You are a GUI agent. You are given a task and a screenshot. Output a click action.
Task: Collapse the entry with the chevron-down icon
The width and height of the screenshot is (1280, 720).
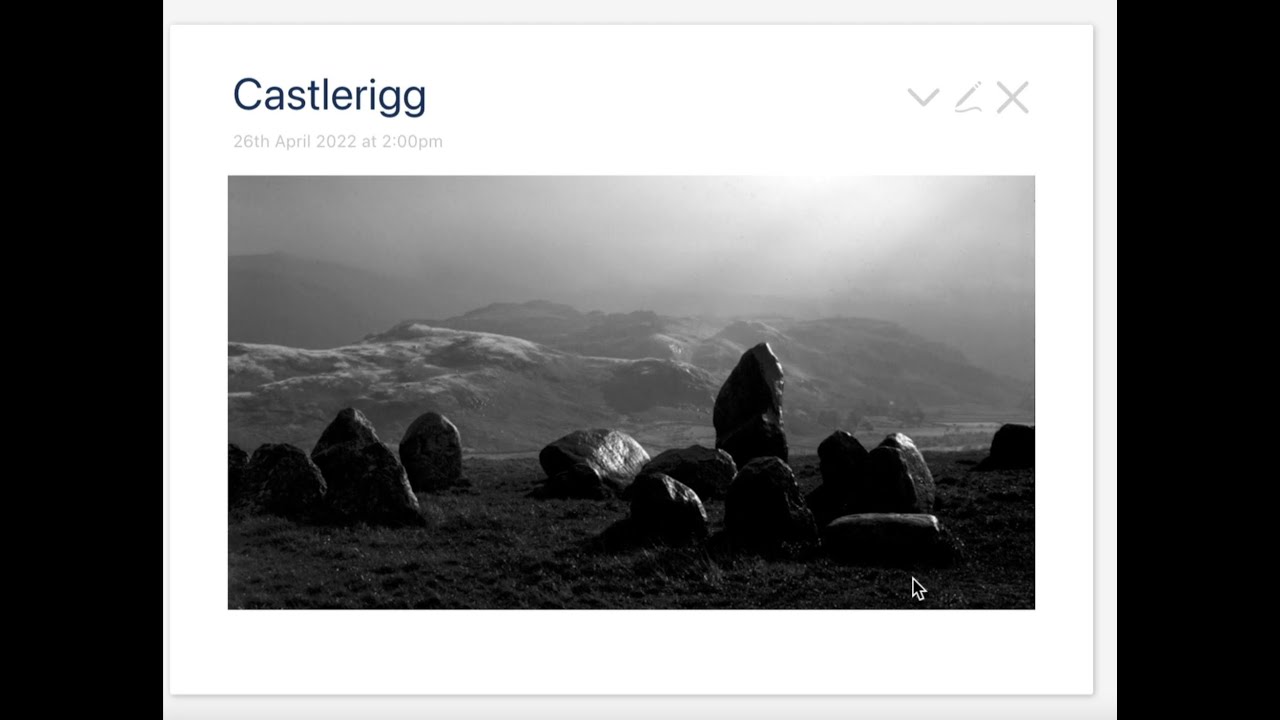click(x=923, y=97)
